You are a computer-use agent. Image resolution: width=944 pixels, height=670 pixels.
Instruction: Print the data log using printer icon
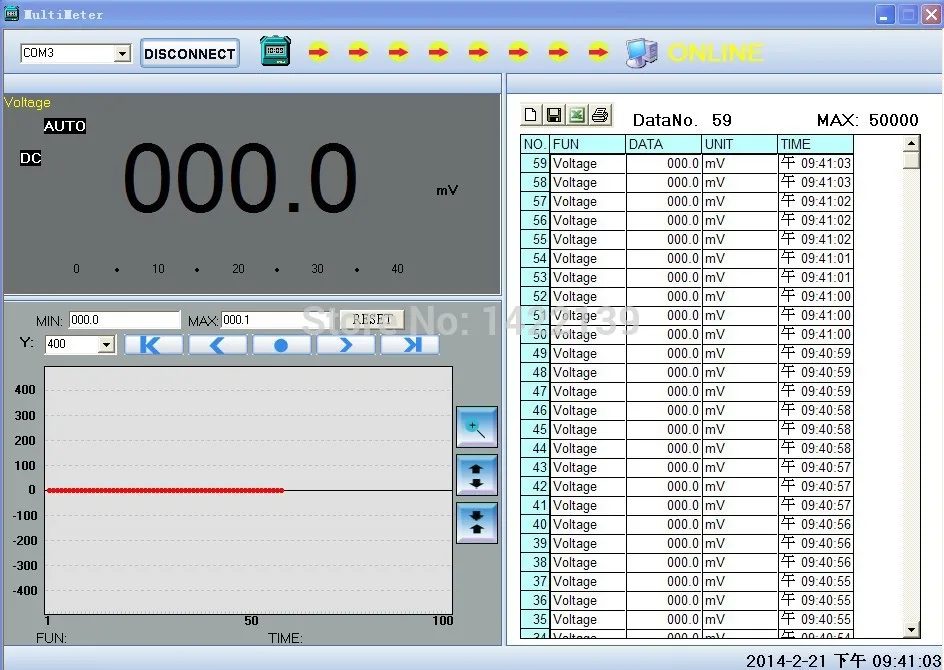coord(600,114)
